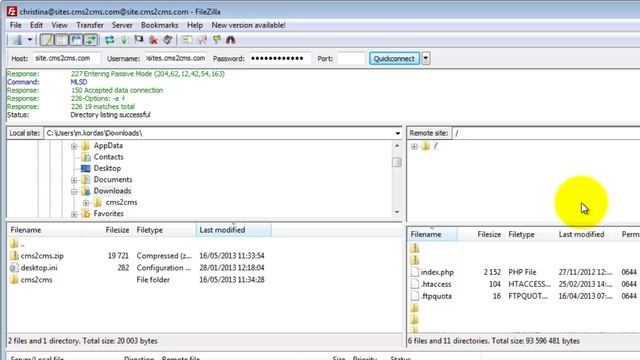Open the File menu
The height and width of the screenshot is (360, 640).
pos(16,25)
